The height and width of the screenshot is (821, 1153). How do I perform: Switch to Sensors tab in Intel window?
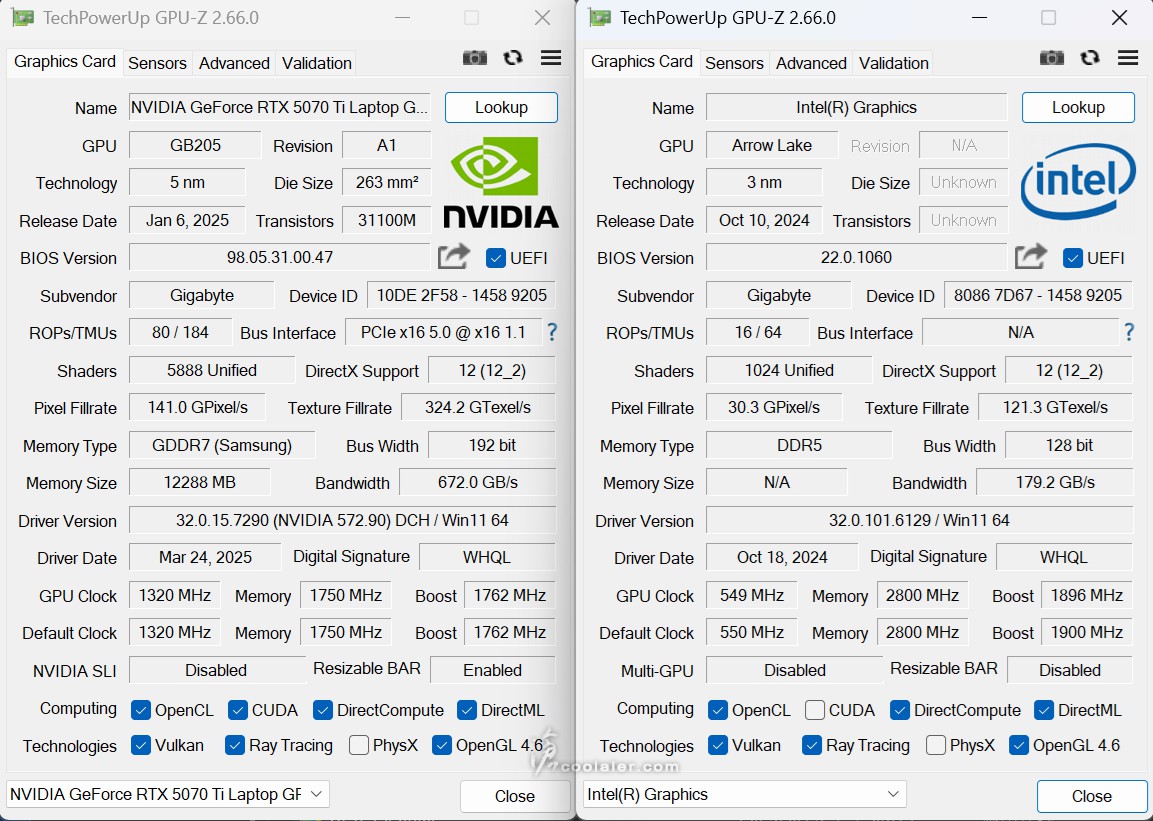tap(735, 63)
